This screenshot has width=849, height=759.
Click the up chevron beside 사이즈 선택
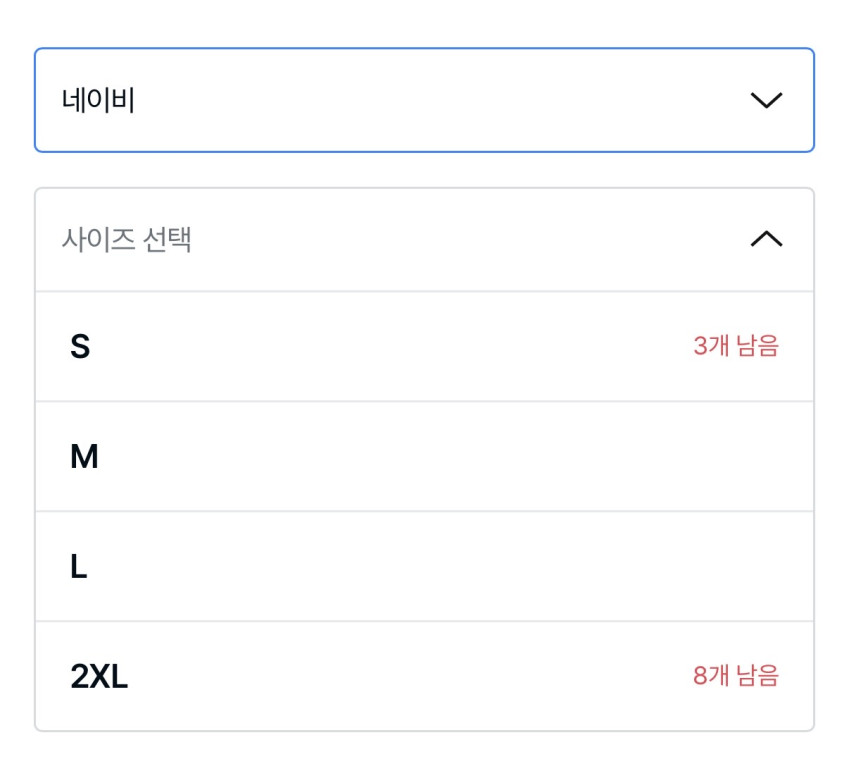[765, 240]
